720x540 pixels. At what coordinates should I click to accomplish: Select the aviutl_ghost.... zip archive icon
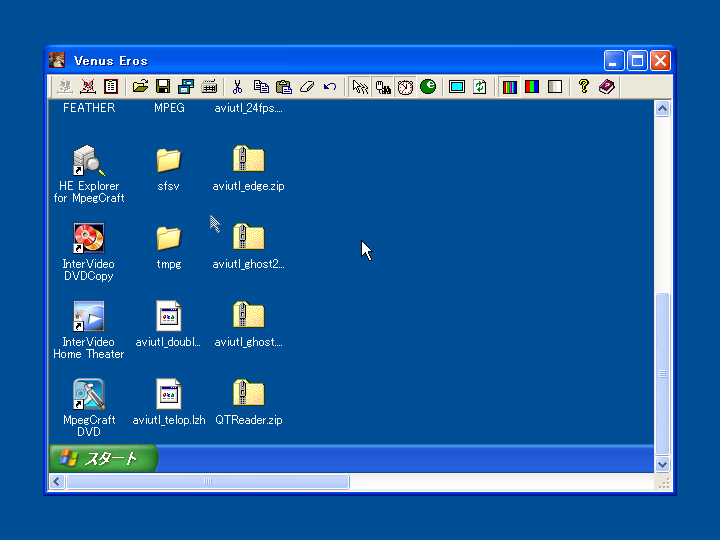click(248, 315)
